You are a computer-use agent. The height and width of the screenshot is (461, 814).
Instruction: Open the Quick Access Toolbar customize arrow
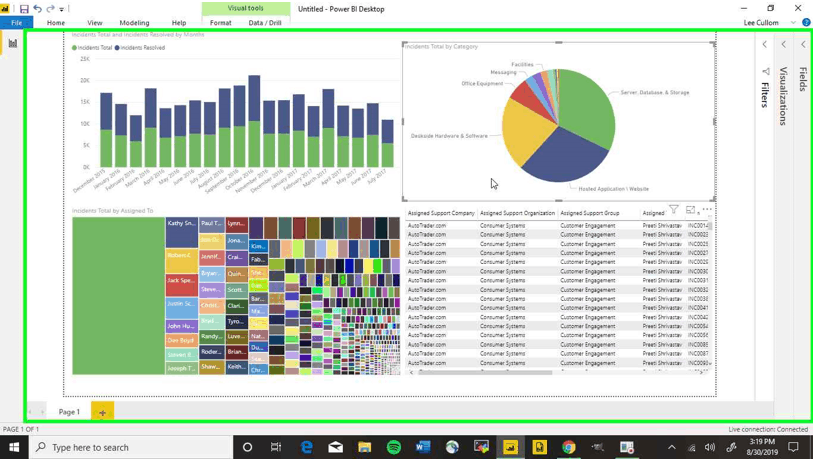click(x=61, y=9)
